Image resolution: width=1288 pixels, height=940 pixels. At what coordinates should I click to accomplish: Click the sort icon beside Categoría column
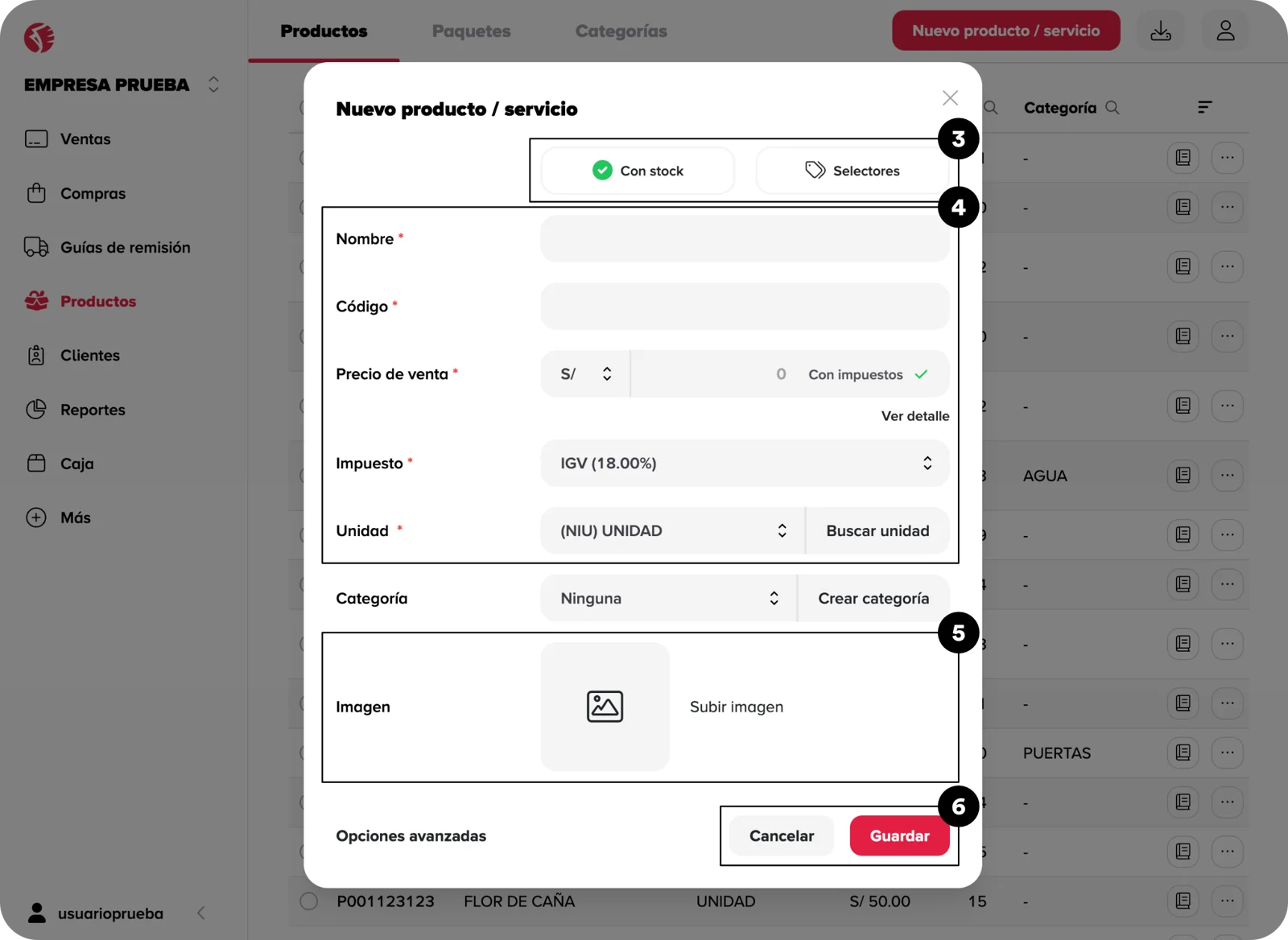pyautogui.click(x=1204, y=107)
